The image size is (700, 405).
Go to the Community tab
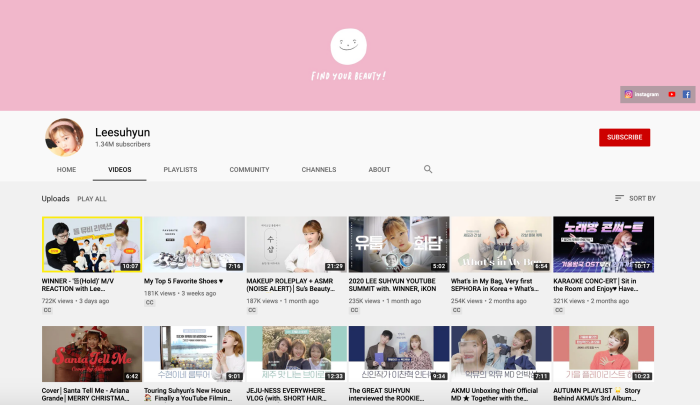click(250, 170)
